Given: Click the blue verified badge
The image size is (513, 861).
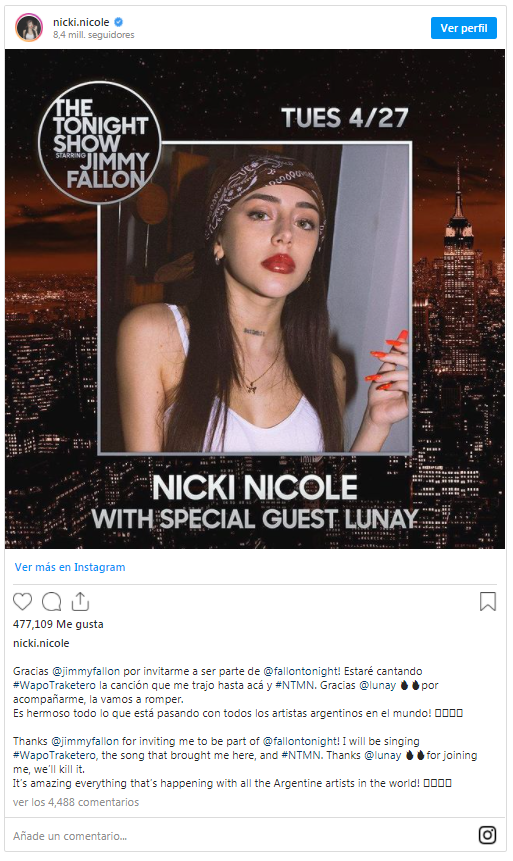Looking at the screenshot, I should point(118,23).
